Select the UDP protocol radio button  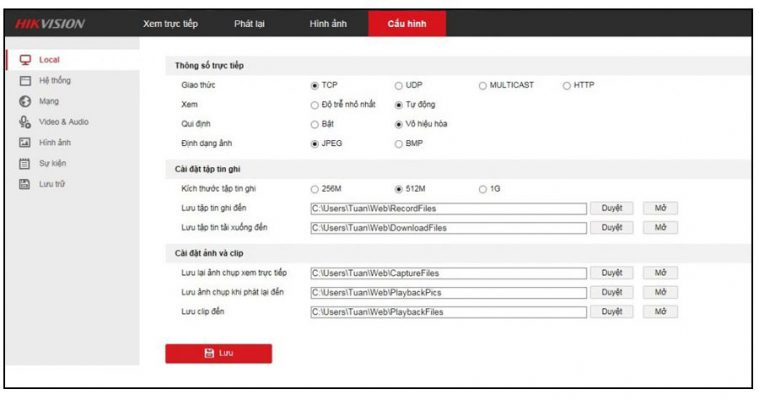point(399,86)
